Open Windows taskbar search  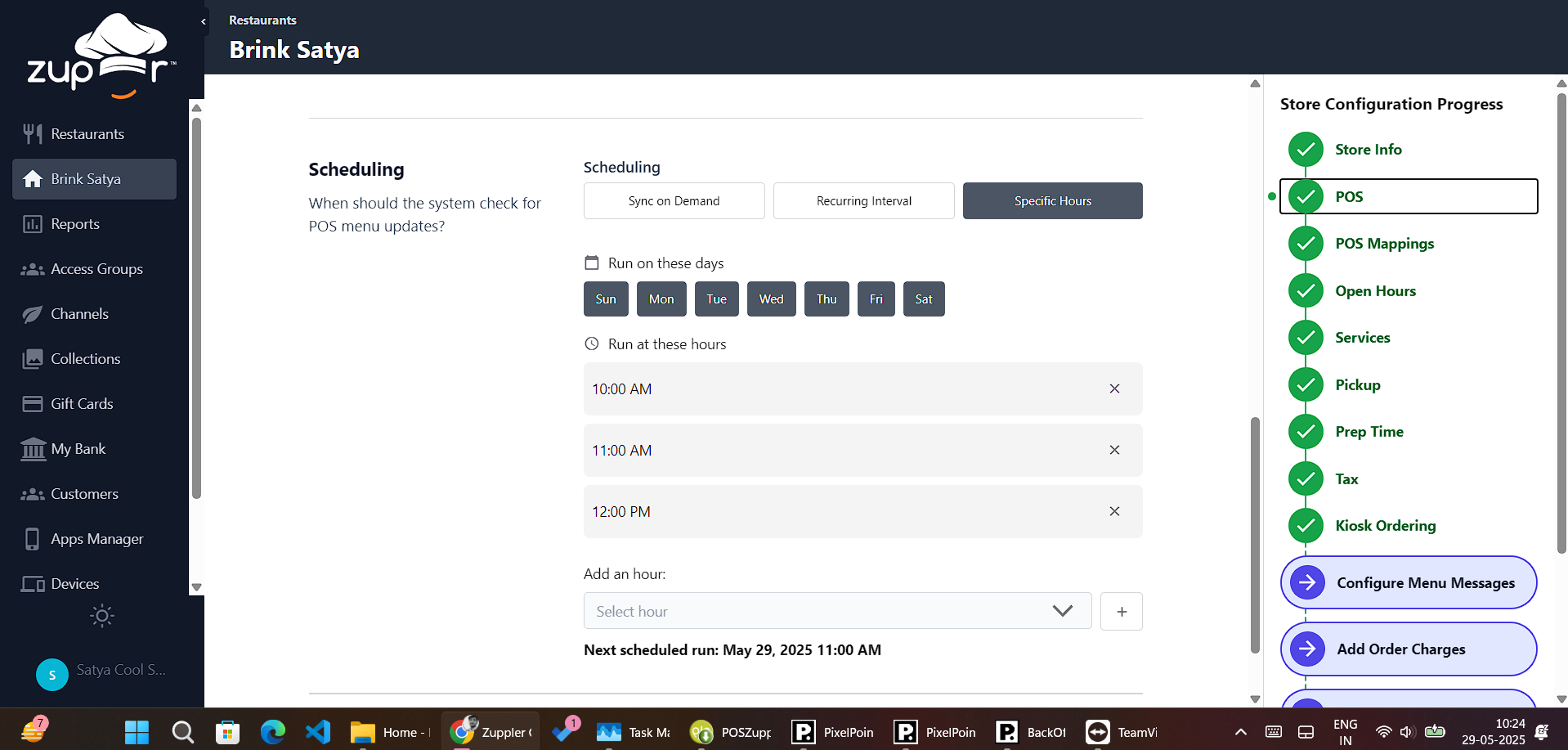pos(183,732)
